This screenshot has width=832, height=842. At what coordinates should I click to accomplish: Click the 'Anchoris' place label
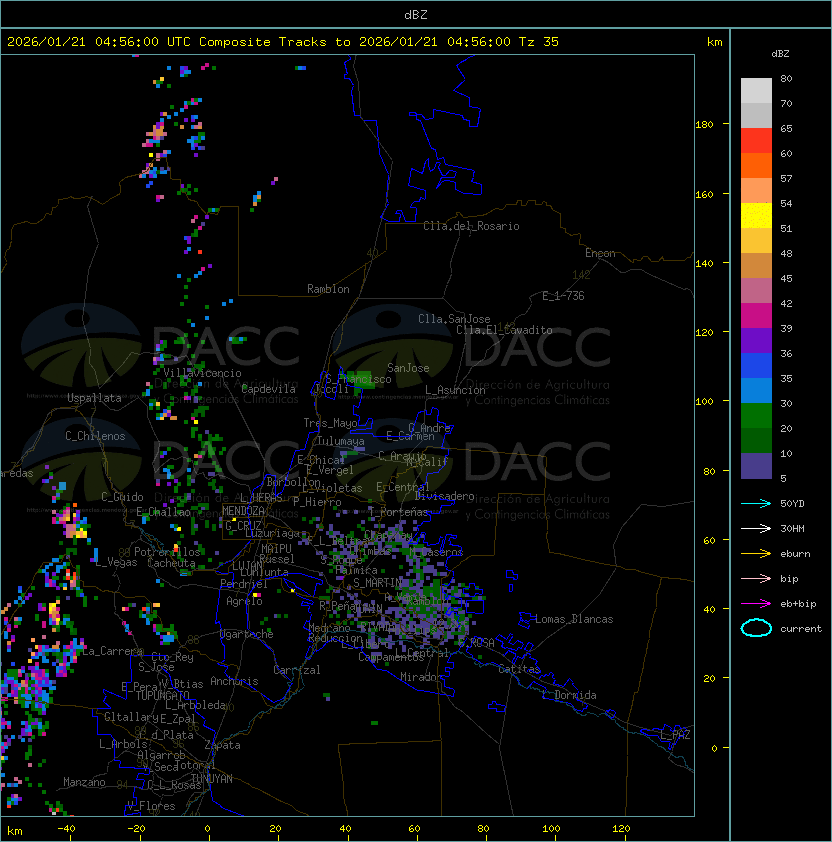coord(234,681)
